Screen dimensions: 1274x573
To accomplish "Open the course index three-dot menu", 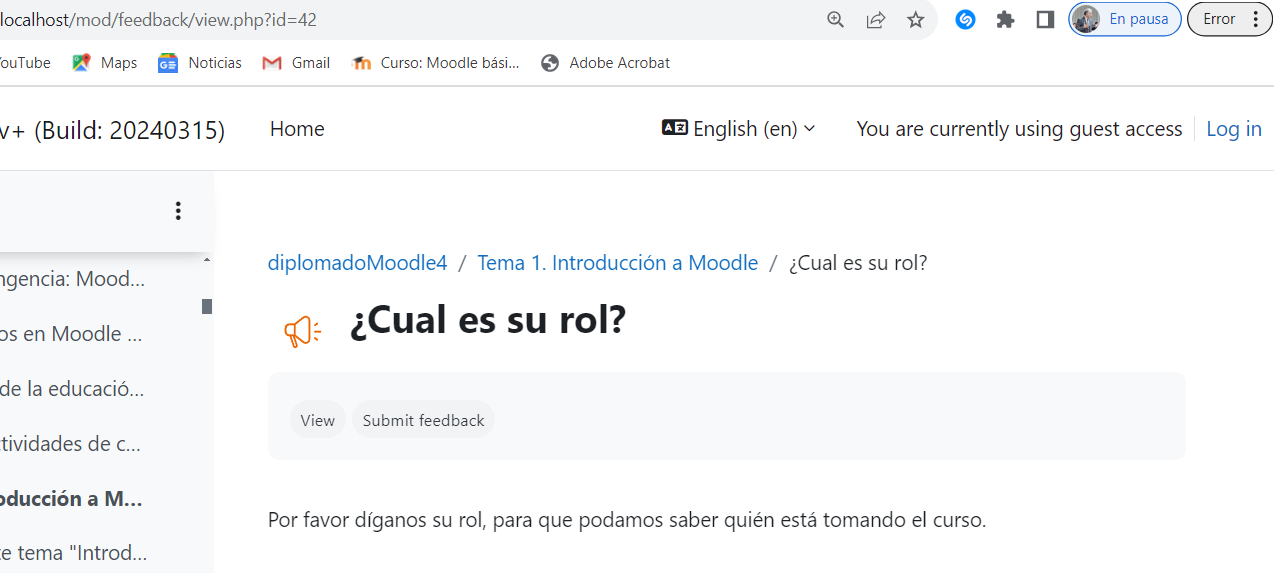I will (178, 211).
